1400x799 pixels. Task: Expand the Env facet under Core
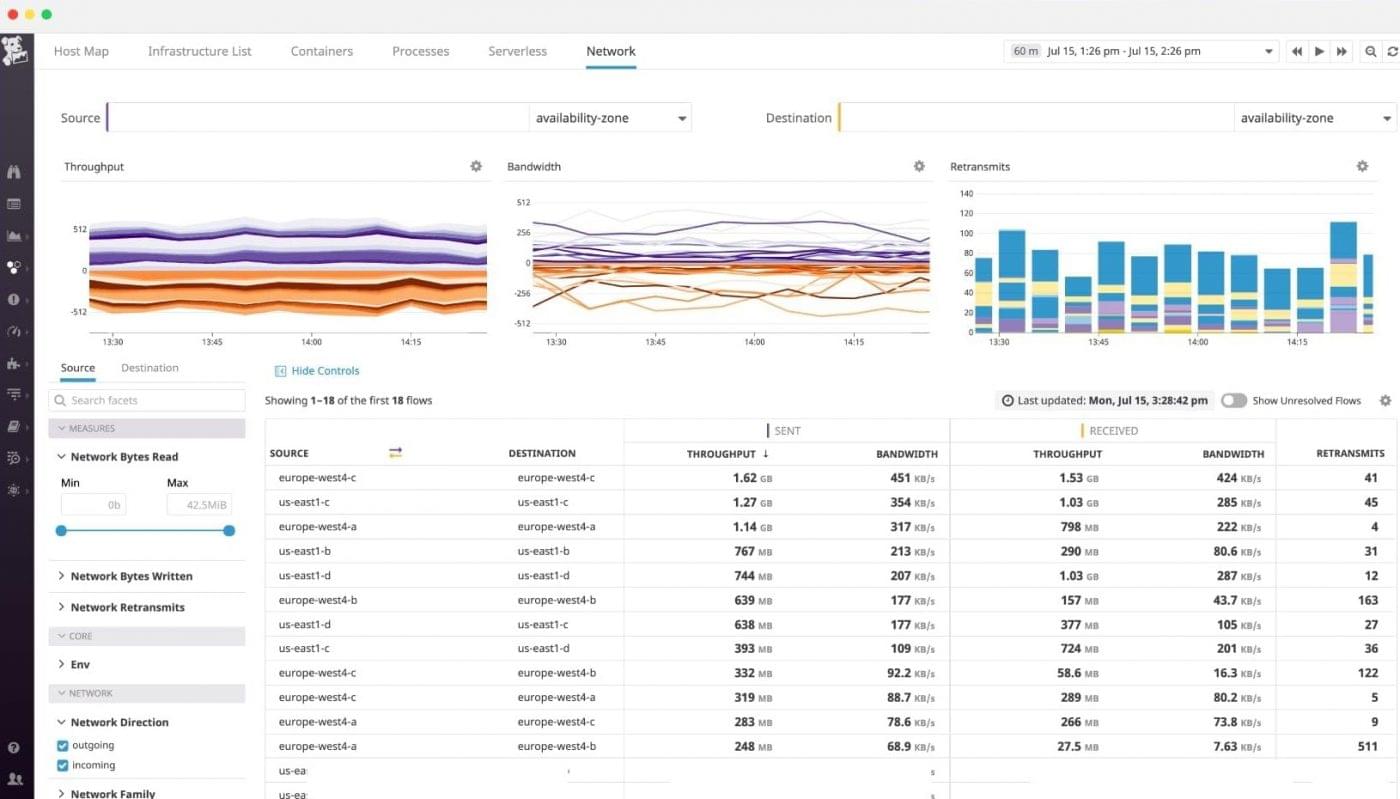click(x=79, y=664)
